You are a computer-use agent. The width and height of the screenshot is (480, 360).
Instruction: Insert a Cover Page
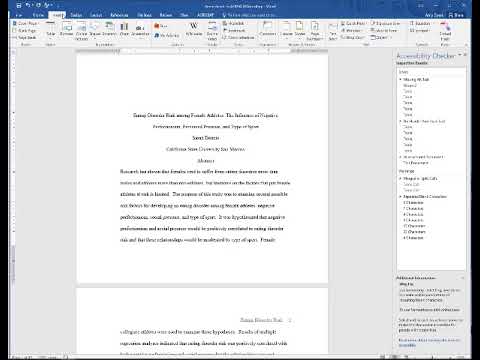(25, 23)
